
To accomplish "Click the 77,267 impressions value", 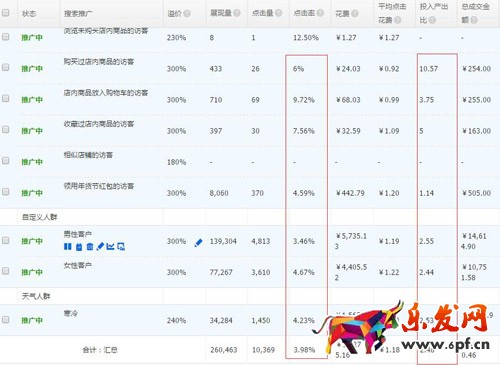I will click(221, 272).
